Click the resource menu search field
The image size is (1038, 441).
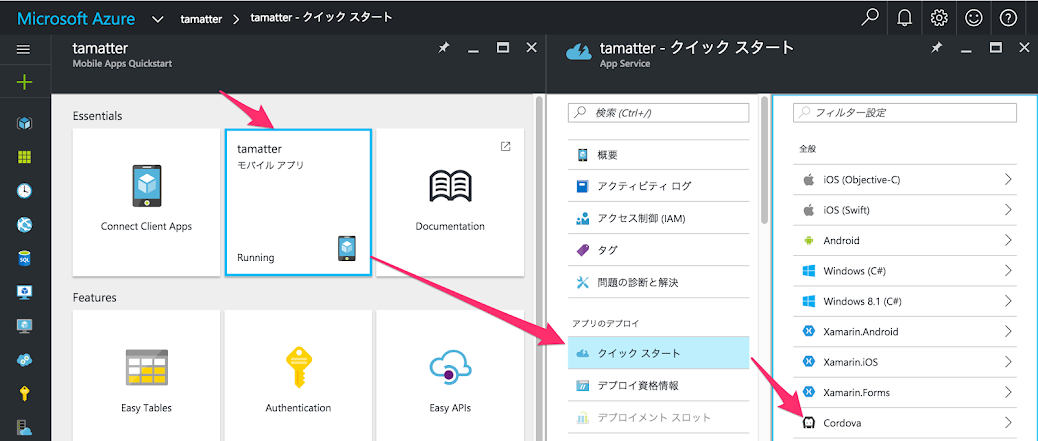pyautogui.click(x=658, y=113)
